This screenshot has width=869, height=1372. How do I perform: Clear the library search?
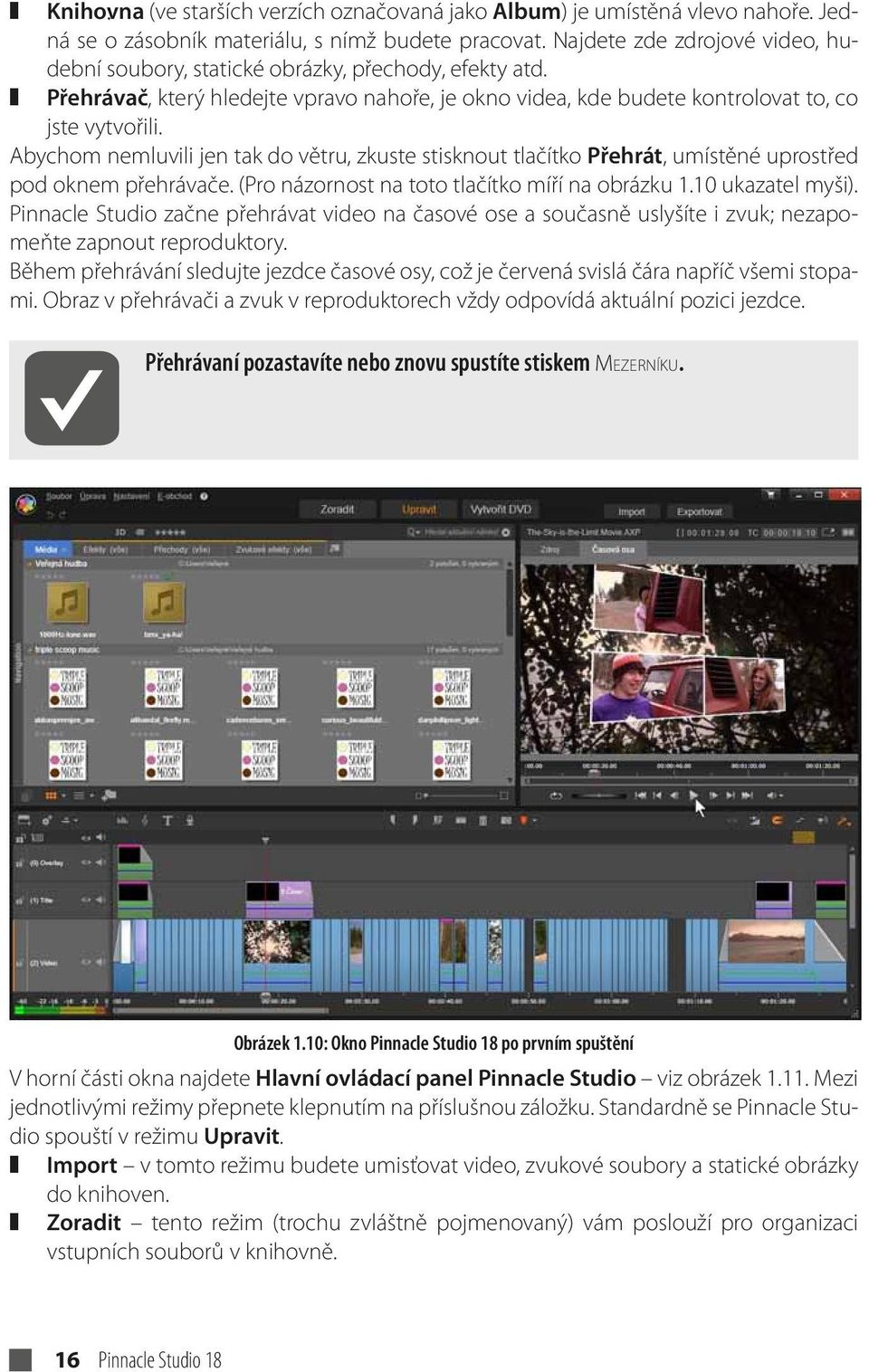[506, 532]
